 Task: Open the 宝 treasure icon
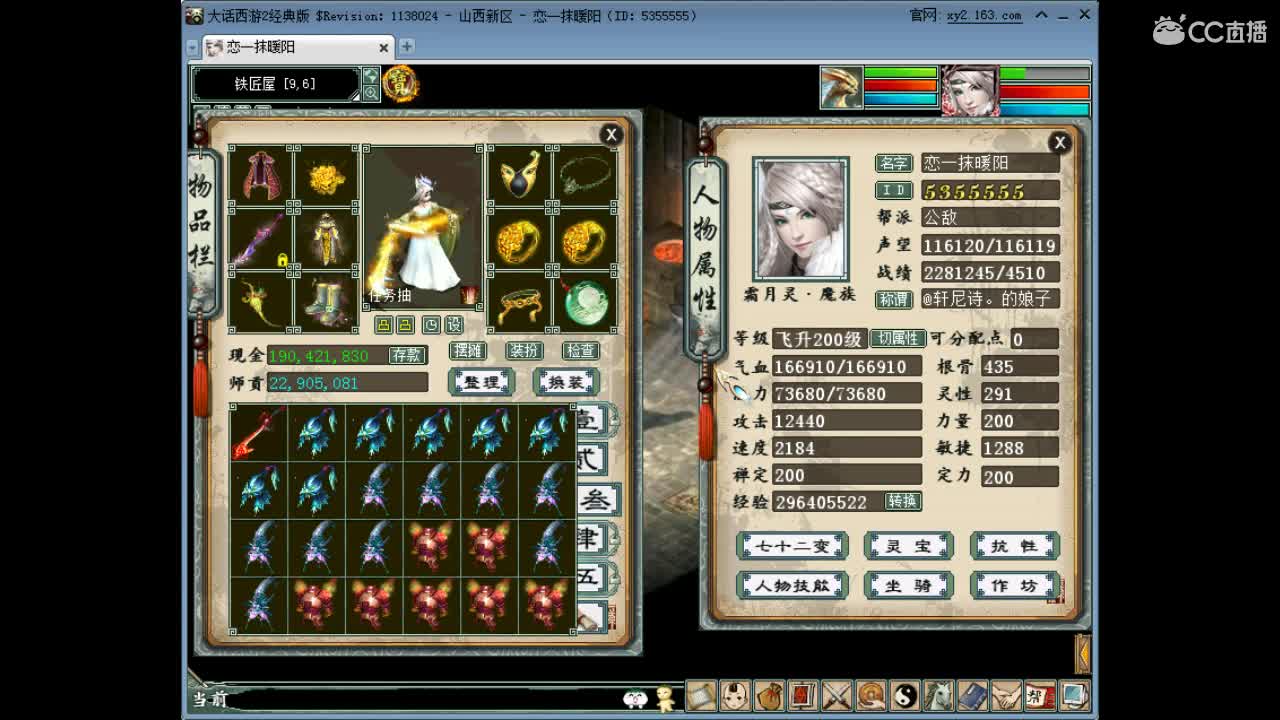[x=400, y=84]
